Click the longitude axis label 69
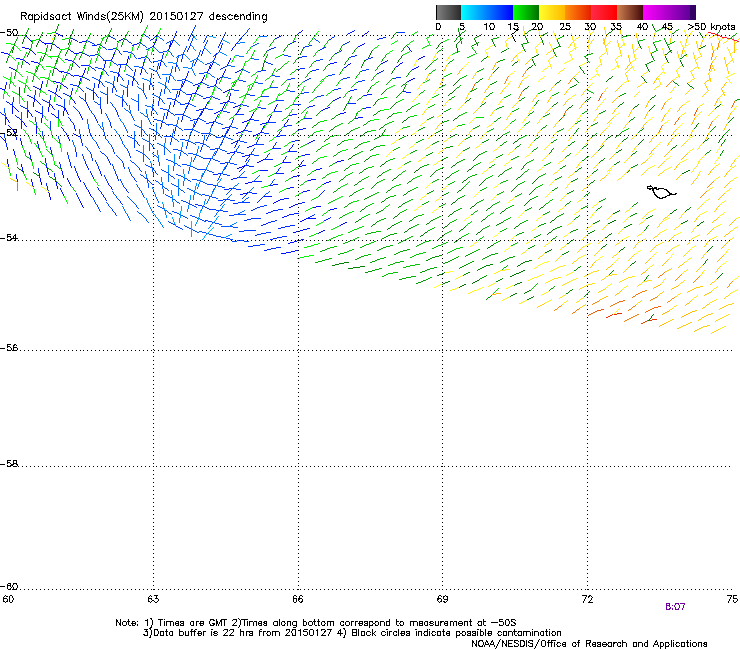 click(442, 599)
